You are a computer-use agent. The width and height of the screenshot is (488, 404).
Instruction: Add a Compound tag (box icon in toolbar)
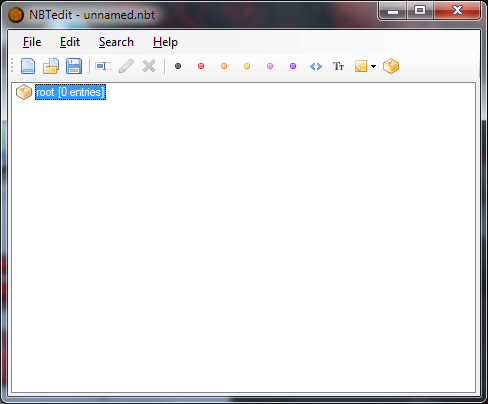[391, 66]
